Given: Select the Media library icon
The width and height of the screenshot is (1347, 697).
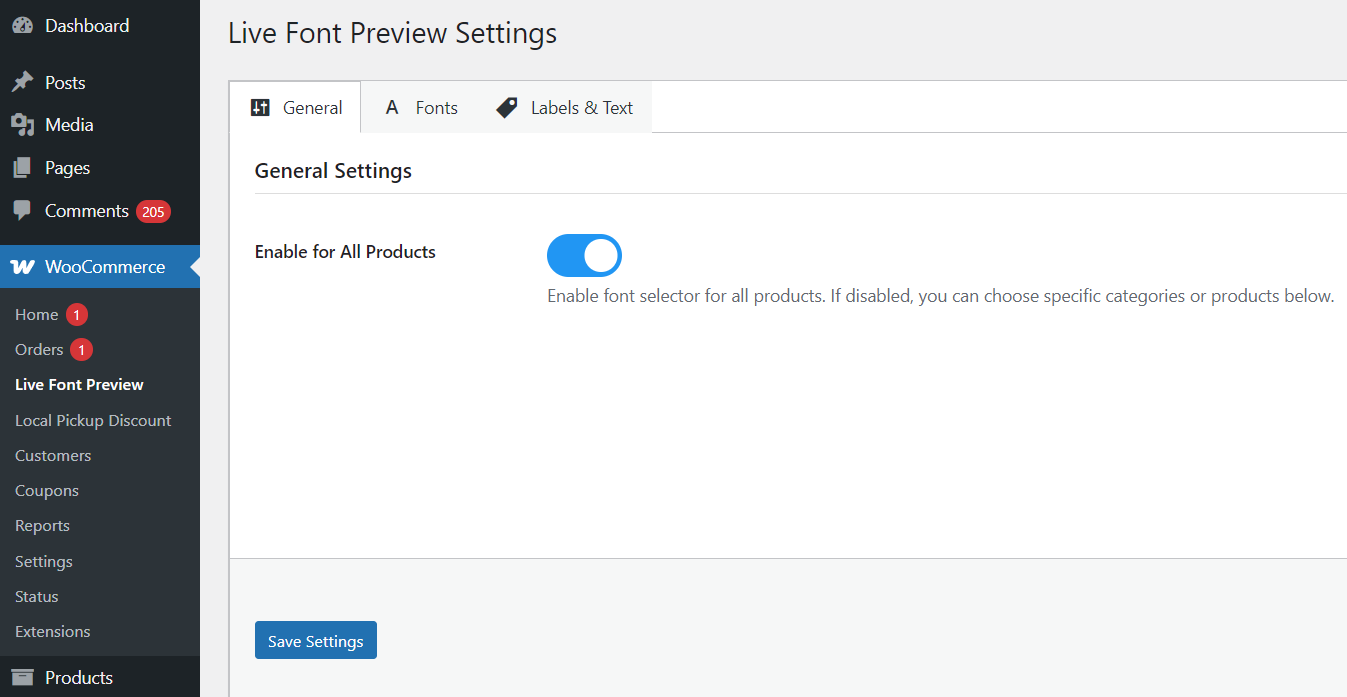Looking at the screenshot, I should 22,124.
